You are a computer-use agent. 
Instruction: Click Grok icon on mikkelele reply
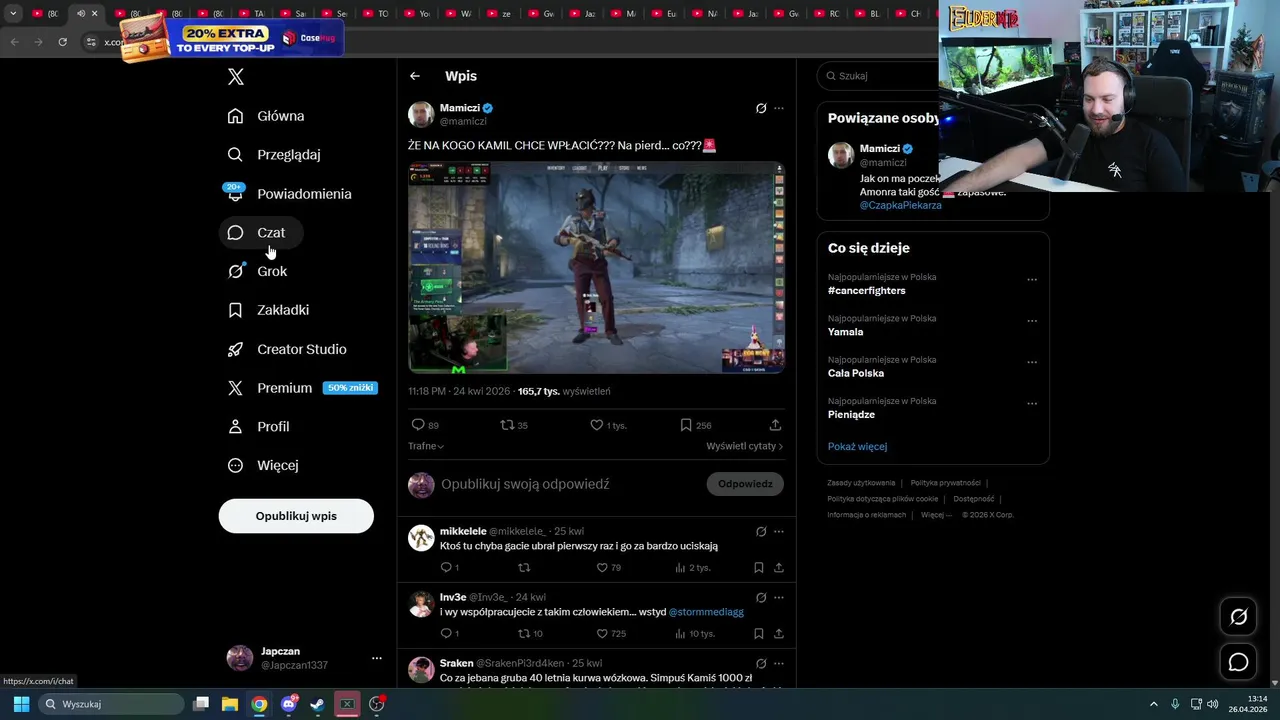pos(761,531)
